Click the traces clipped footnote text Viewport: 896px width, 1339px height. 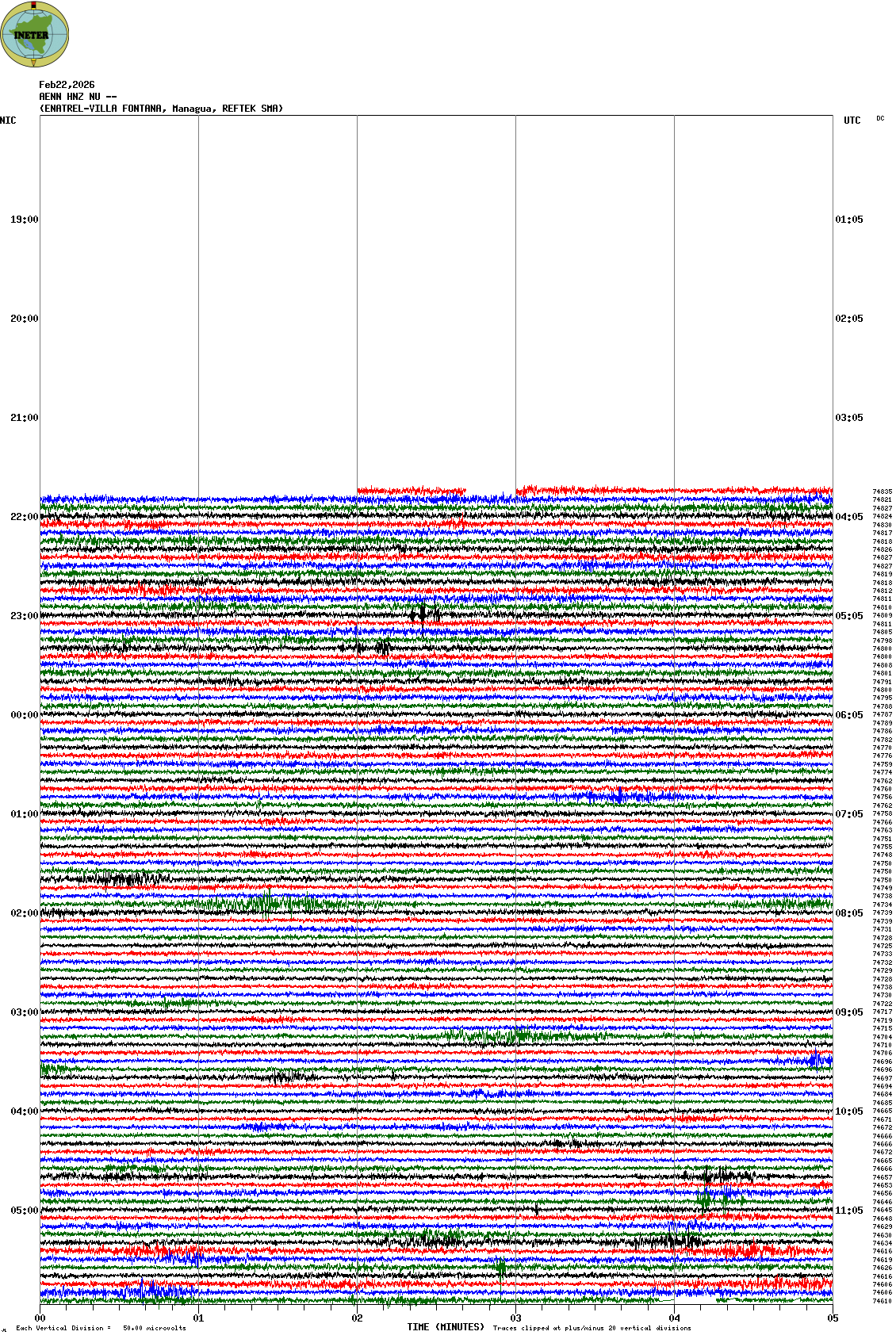(x=592, y=1328)
